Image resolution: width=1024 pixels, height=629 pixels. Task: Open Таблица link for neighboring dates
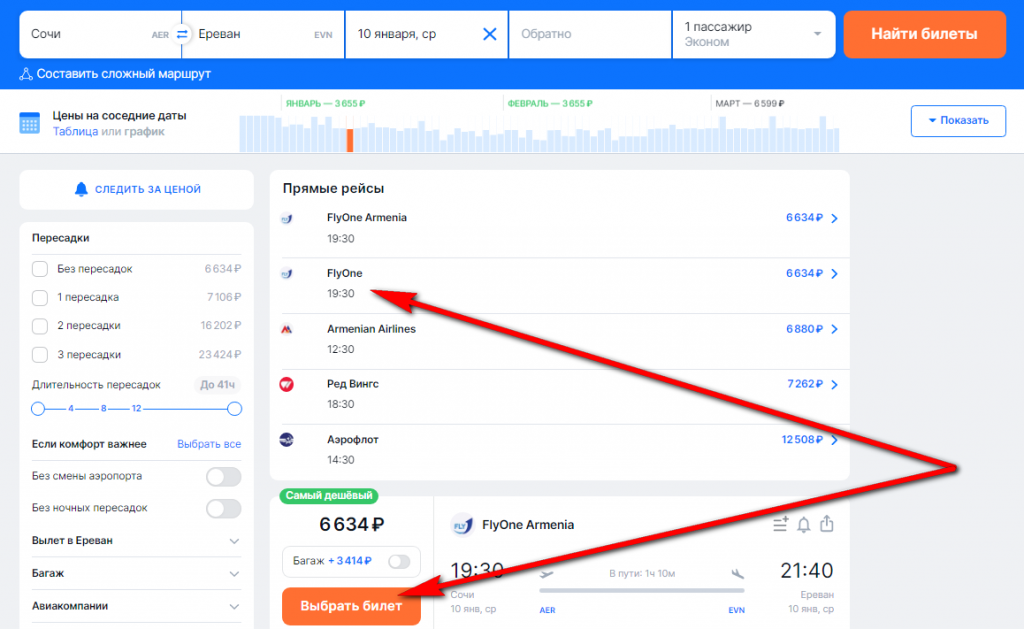(75, 132)
